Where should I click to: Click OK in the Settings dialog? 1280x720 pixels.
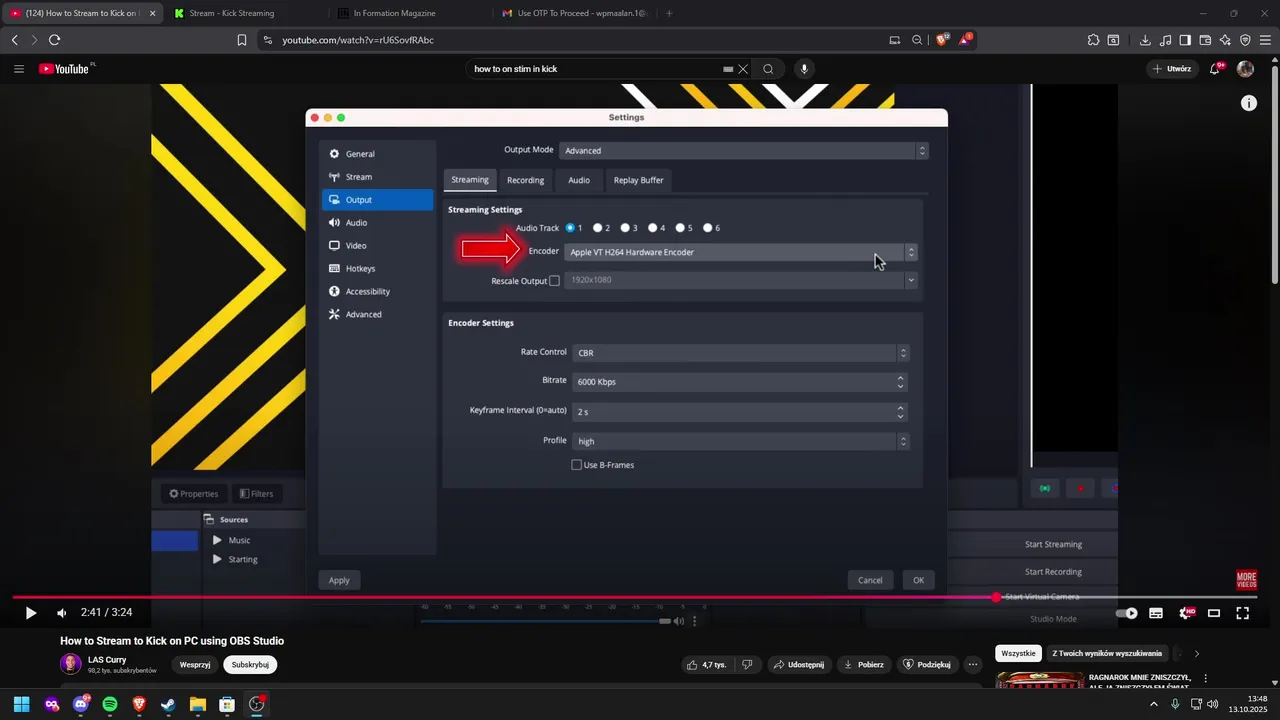(x=918, y=580)
